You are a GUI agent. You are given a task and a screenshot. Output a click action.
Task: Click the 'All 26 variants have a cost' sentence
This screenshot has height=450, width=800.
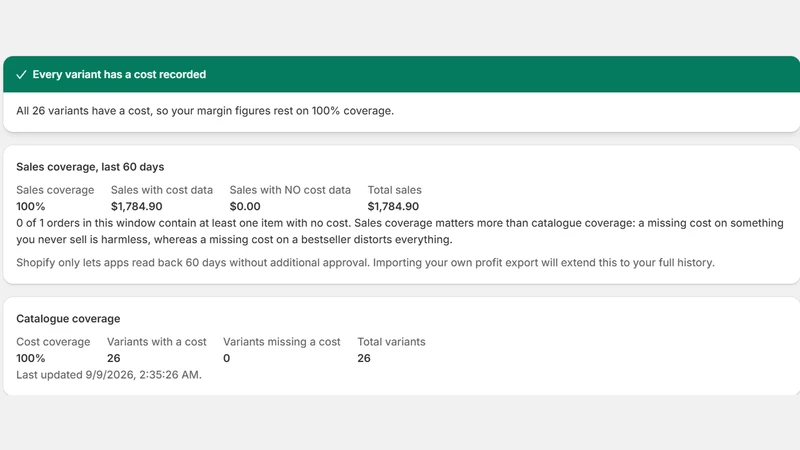205,111
